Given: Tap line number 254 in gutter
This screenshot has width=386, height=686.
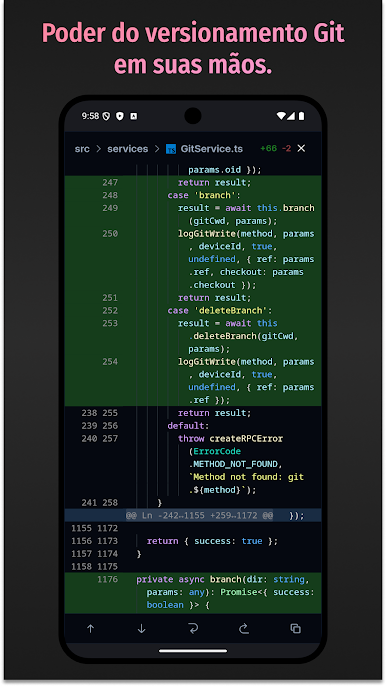Looking at the screenshot, I should (x=110, y=361).
